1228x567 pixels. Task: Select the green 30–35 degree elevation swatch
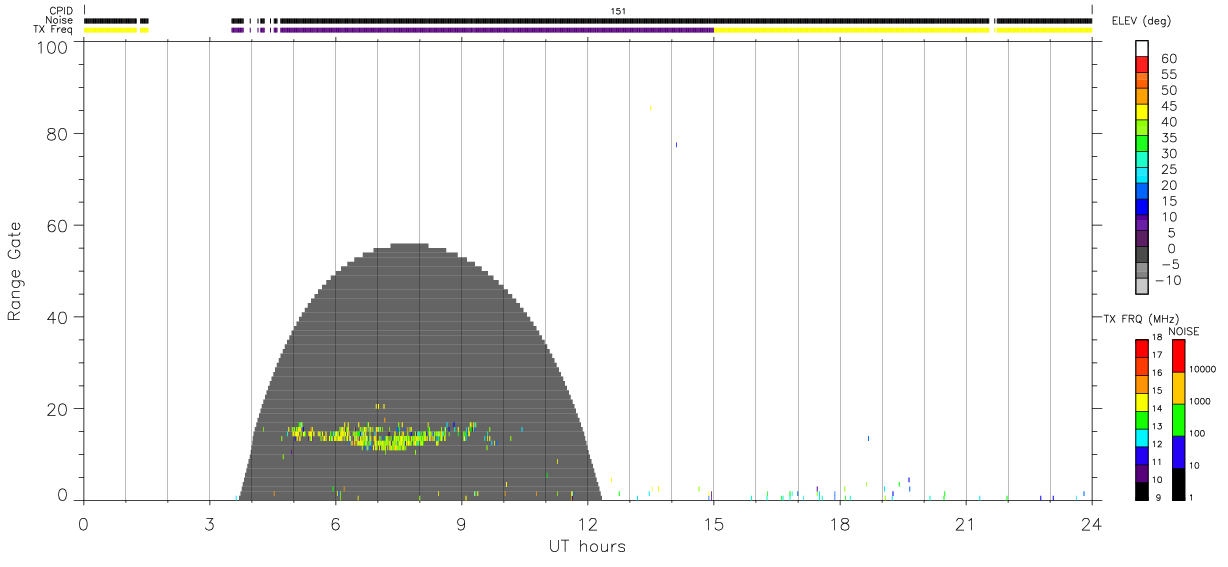[x=1141, y=145]
